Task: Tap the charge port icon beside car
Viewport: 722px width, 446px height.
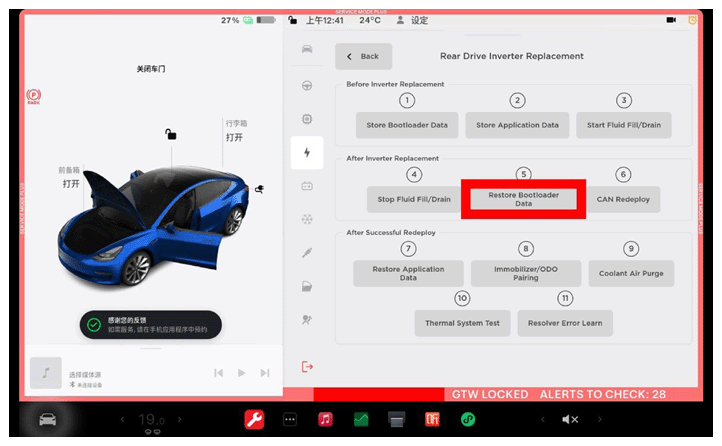Action: click(260, 189)
